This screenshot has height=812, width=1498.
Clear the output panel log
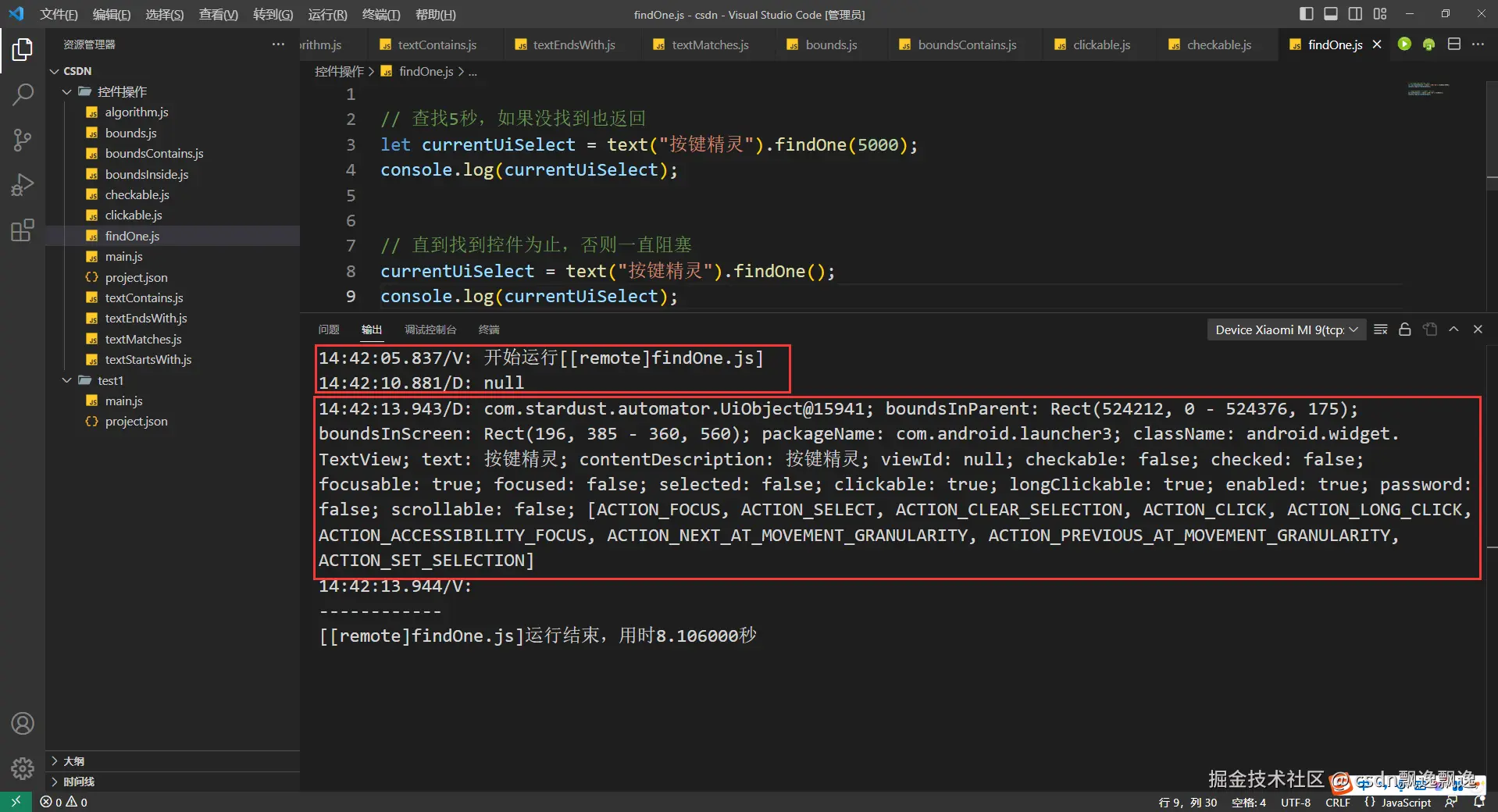click(1380, 329)
